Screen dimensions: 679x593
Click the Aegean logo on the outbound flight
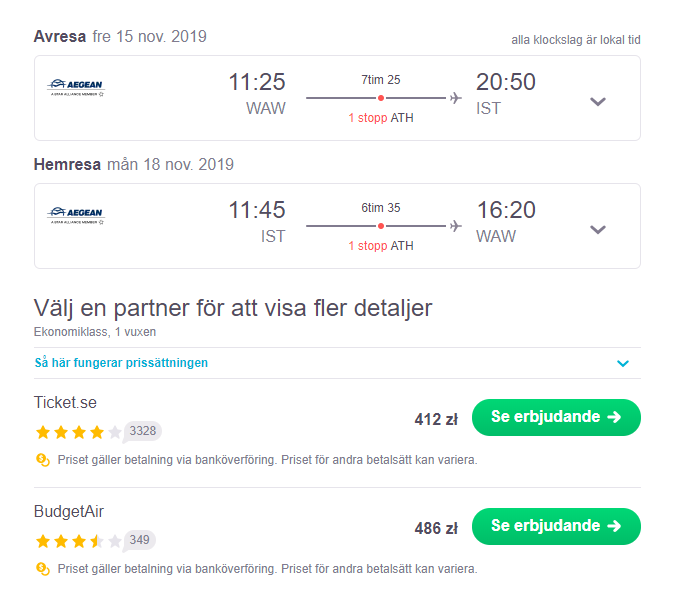tap(76, 87)
